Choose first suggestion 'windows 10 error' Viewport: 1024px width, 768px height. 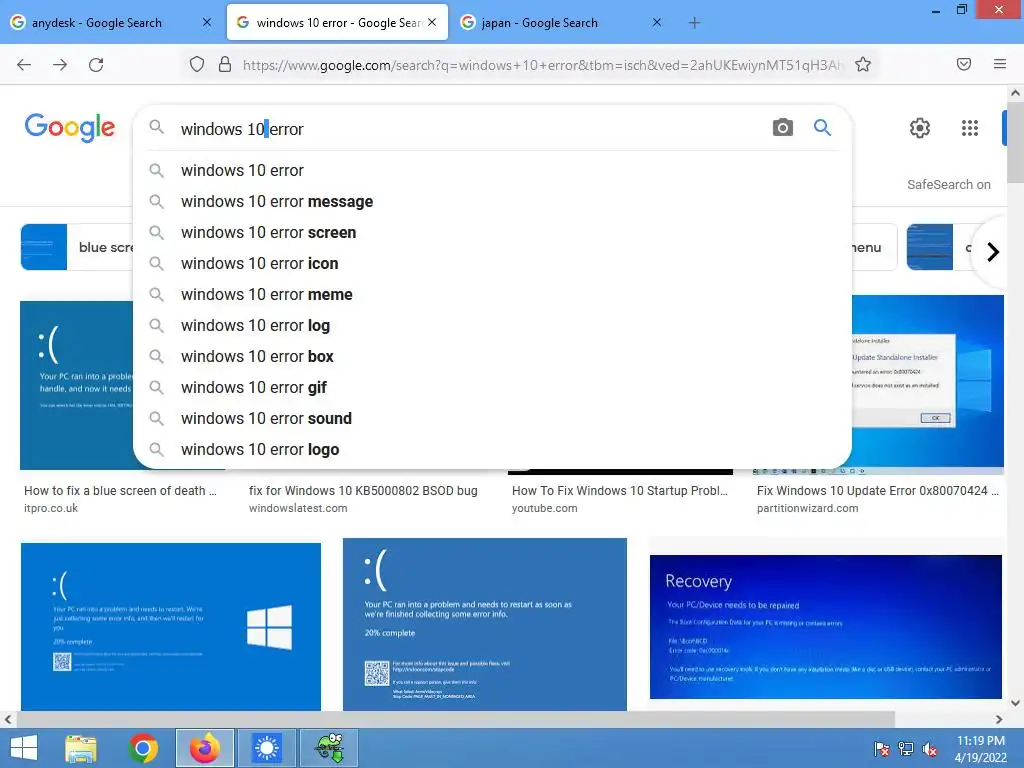492,170
